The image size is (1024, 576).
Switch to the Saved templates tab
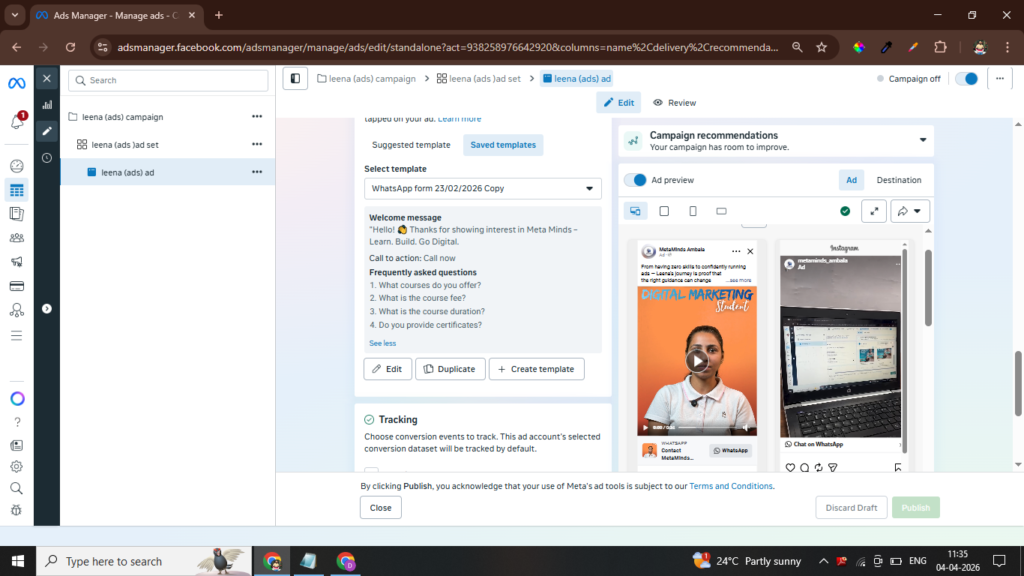[503, 145]
